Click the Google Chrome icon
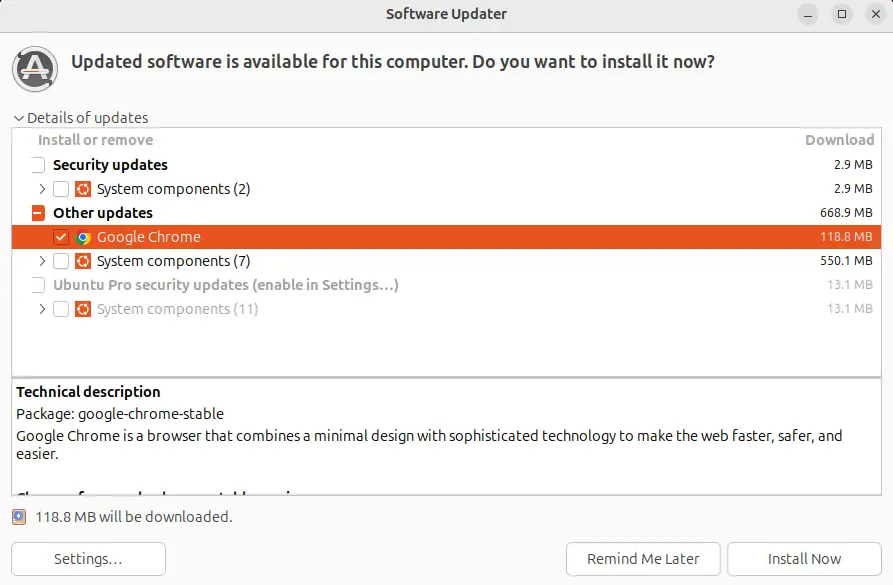Image resolution: width=893 pixels, height=585 pixels. coord(85,237)
